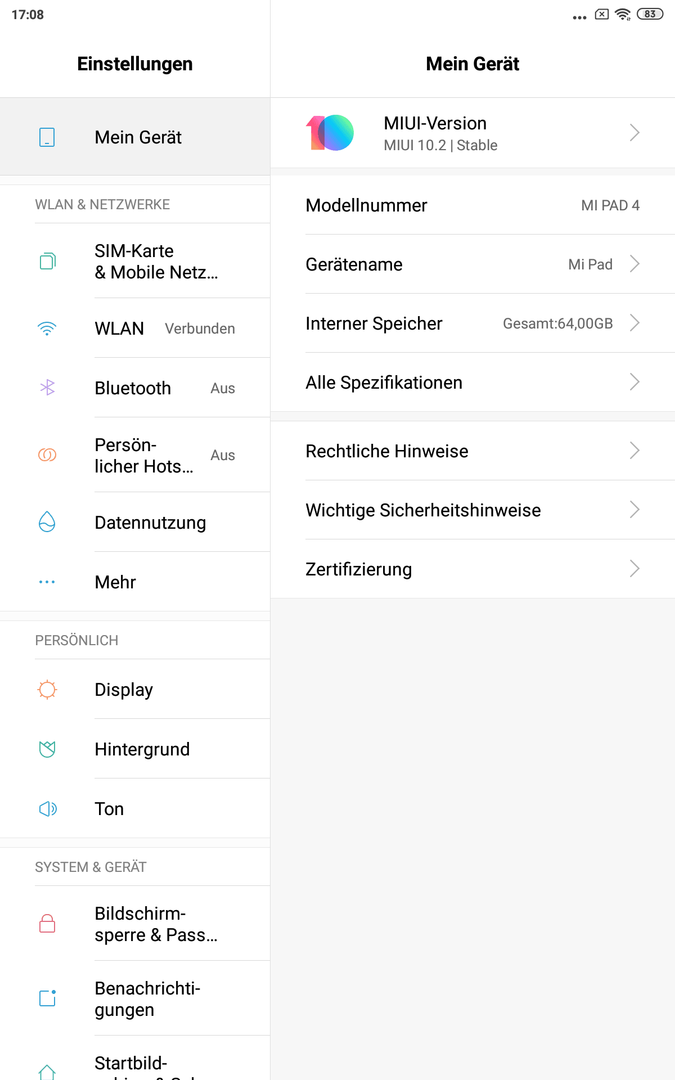The width and height of the screenshot is (675, 1080).
Task: Open the Gerätename chevron arrow
Action: 634,264
